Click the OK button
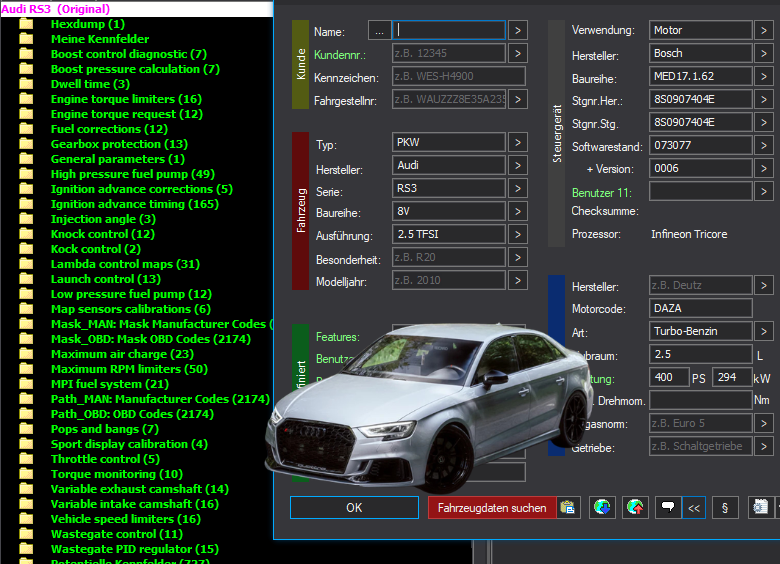Viewport: 780px width, 564px height. 354,507
